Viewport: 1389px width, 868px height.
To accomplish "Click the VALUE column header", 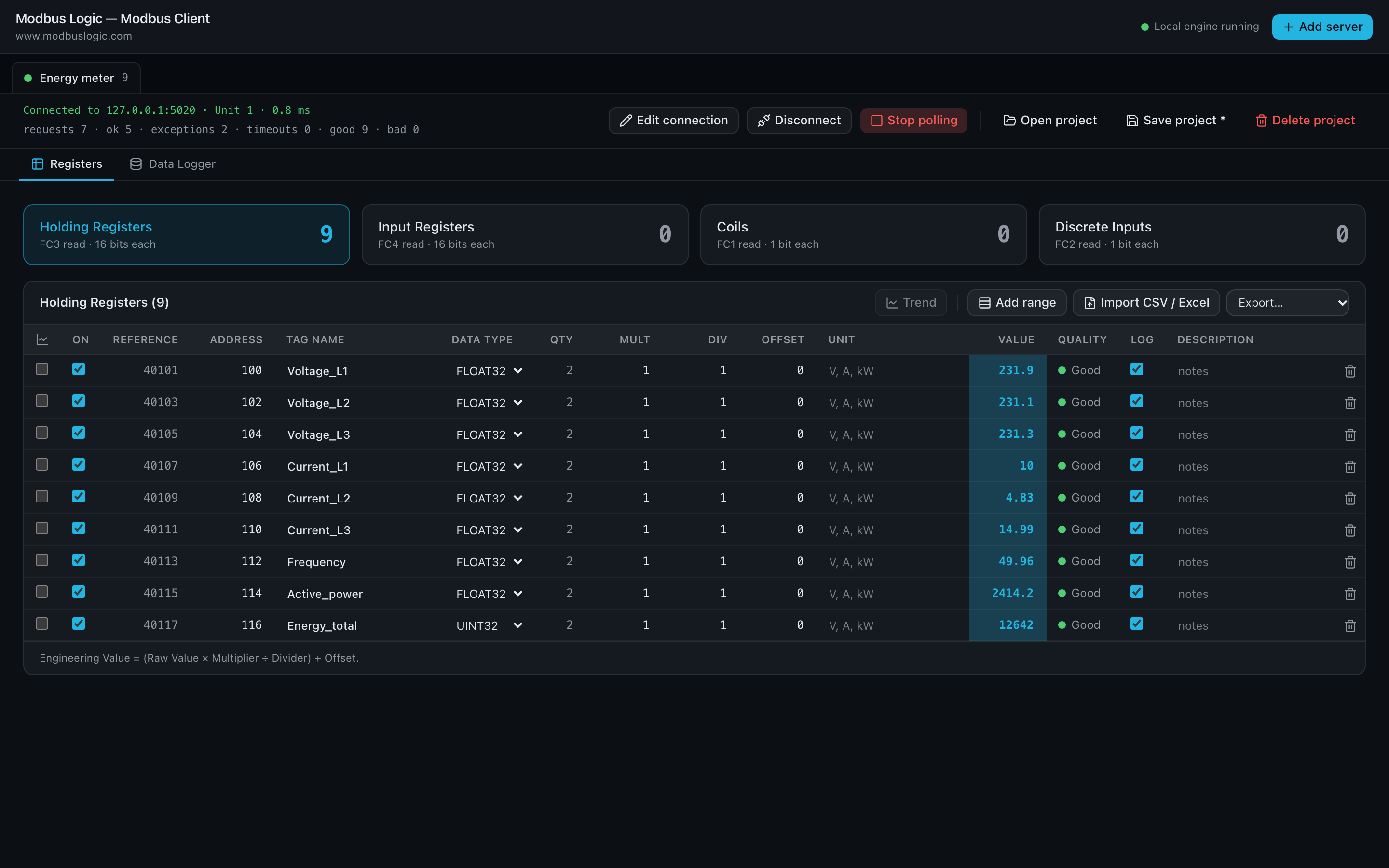I will click(1016, 340).
